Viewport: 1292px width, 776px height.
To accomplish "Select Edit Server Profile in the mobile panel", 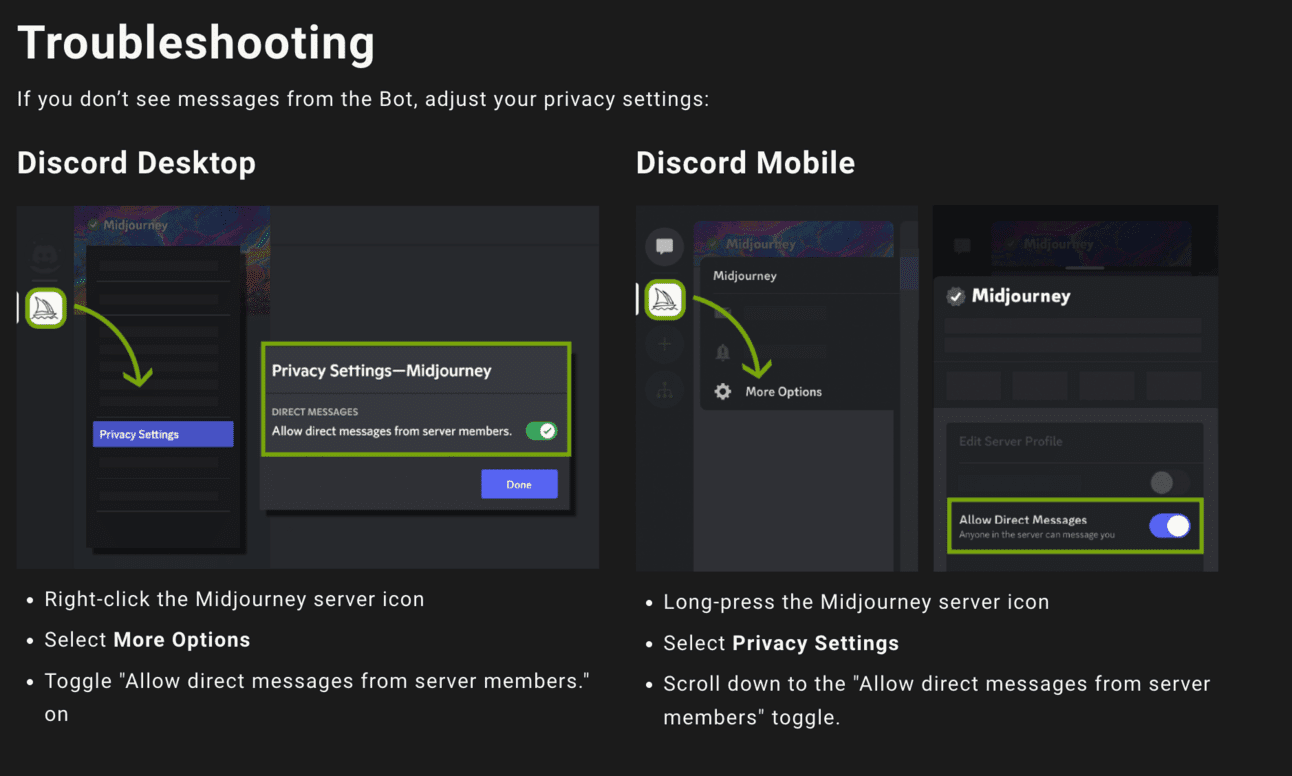I will pos(1010,441).
